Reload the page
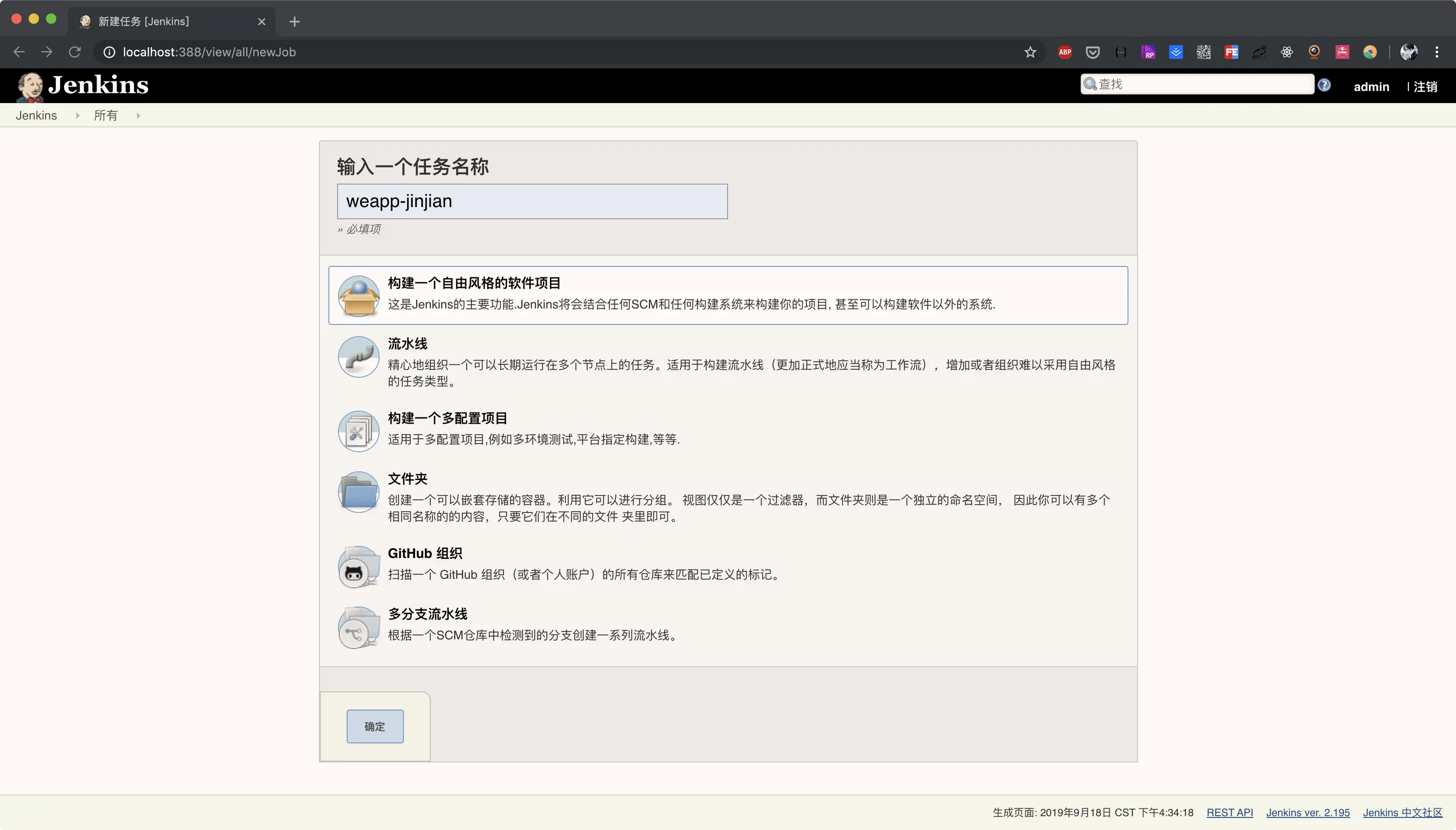 75,52
